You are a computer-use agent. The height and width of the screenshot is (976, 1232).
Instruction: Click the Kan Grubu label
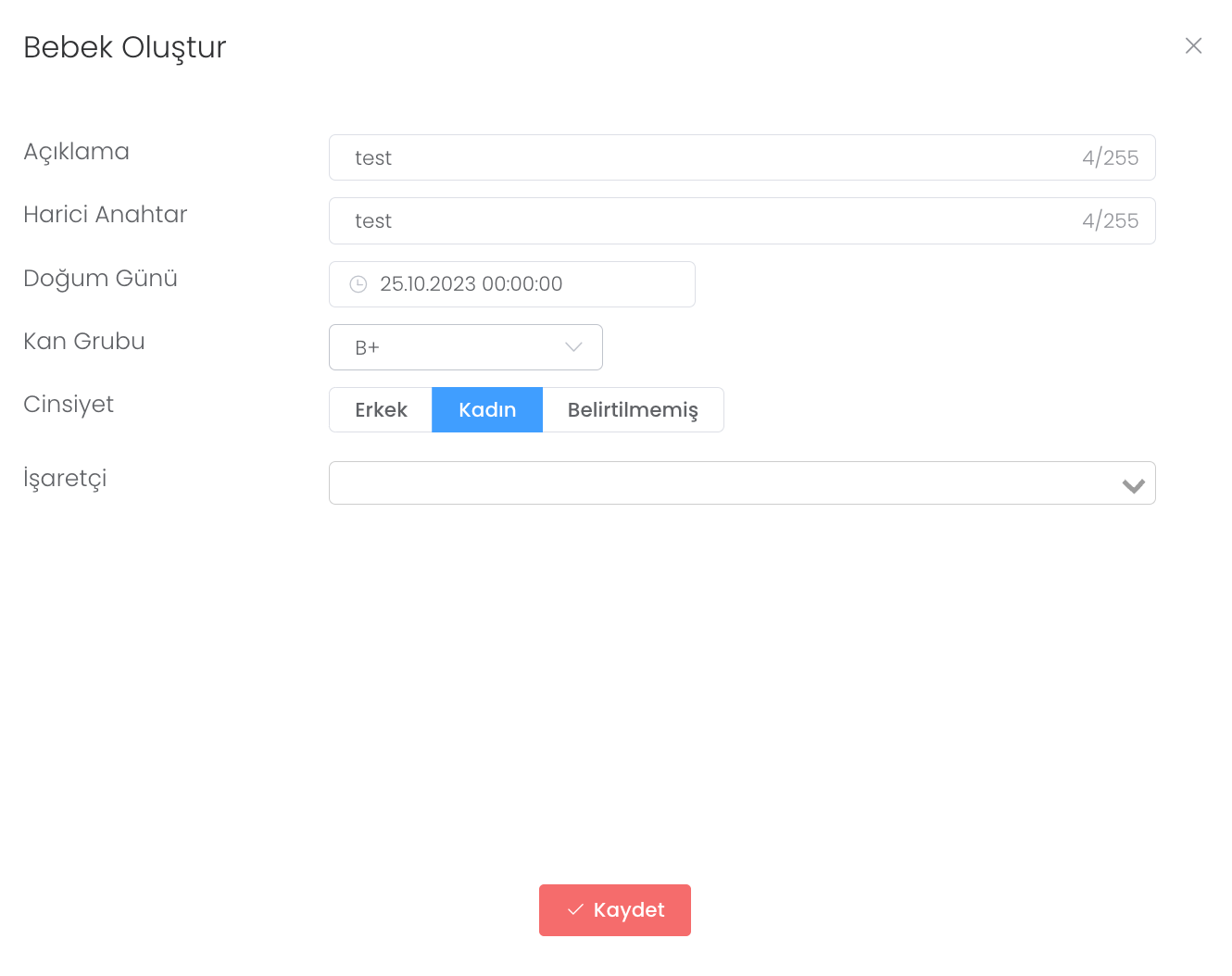(x=84, y=342)
